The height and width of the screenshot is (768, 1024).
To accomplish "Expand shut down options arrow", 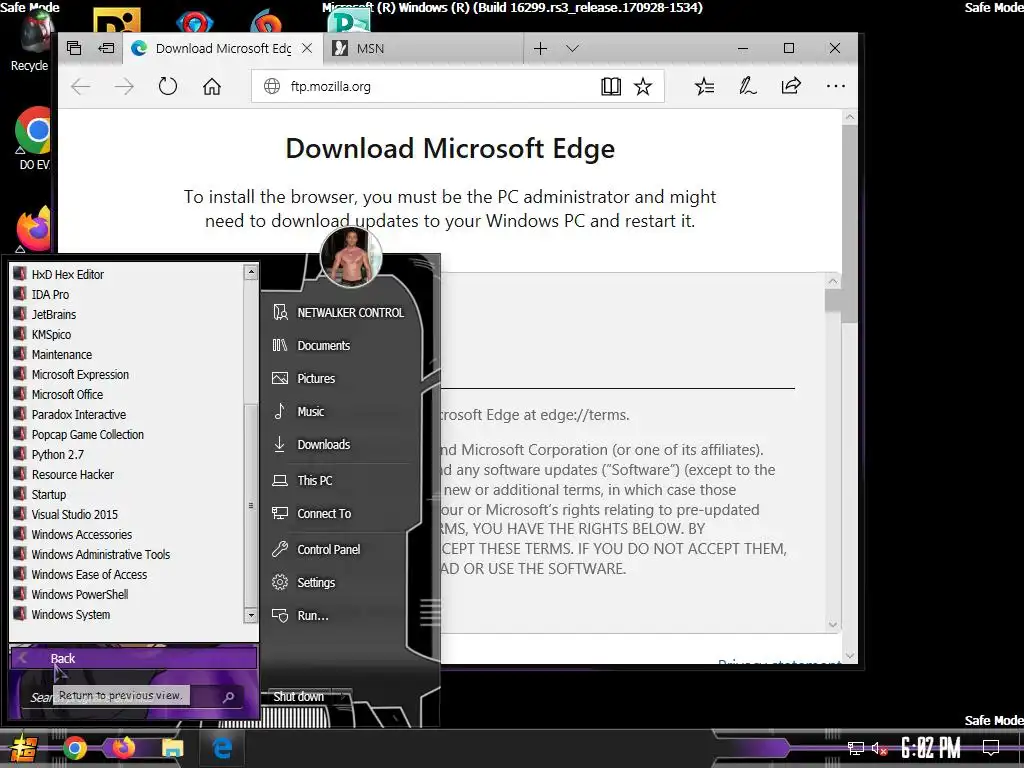I will (x=343, y=697).
